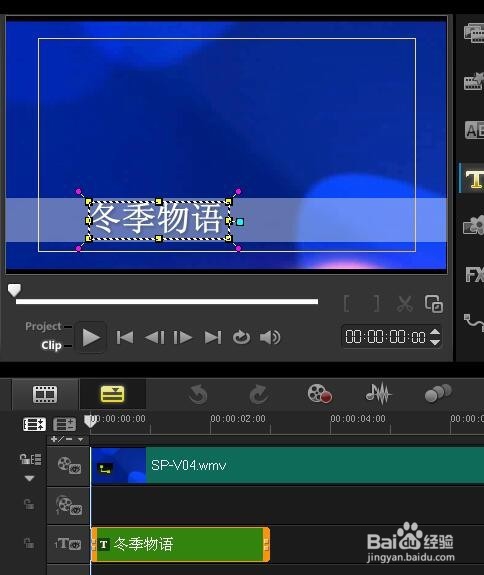Step to the next frame
The image size is (484, 575).
tap(183, 337)
